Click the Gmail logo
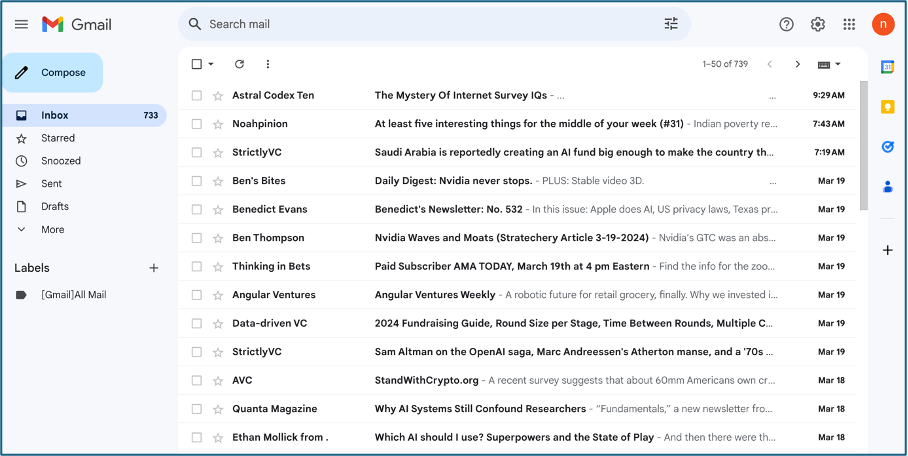The image size is (908, 456). coord(77,24)
